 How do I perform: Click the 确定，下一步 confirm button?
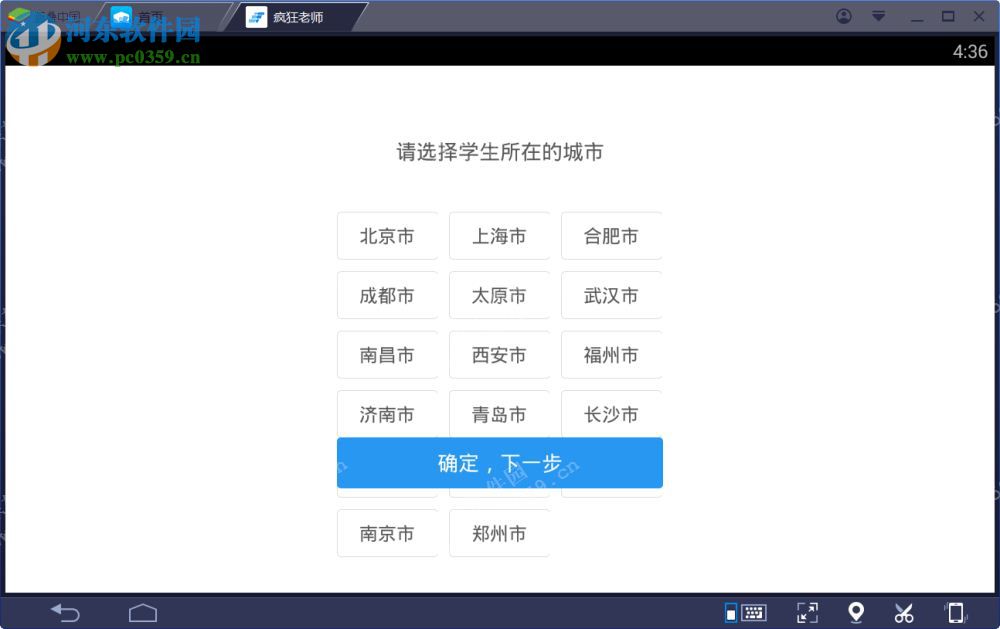499,463
